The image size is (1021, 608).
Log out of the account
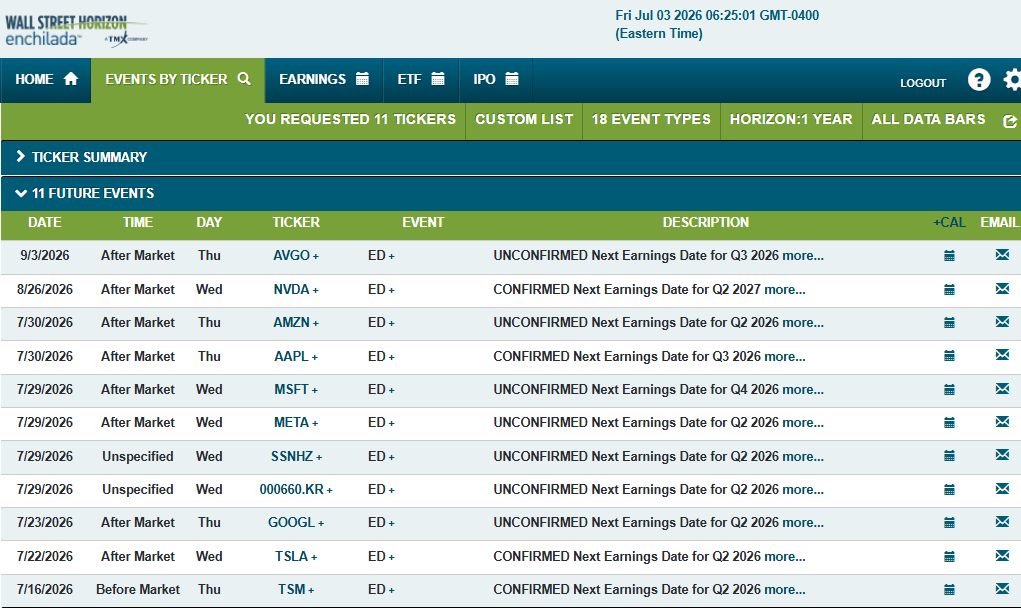(923, 83)
